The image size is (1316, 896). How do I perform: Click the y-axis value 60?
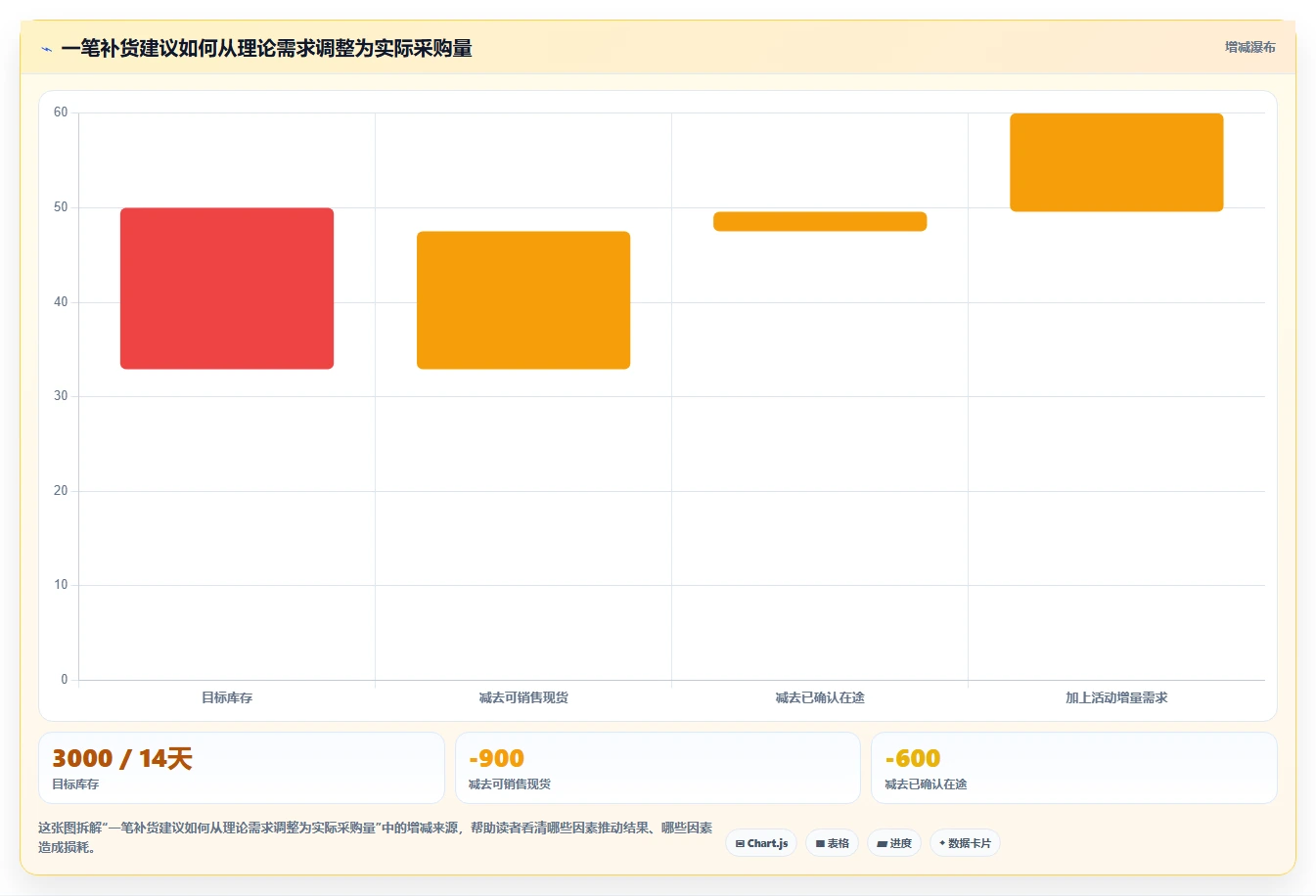[61, 112]
